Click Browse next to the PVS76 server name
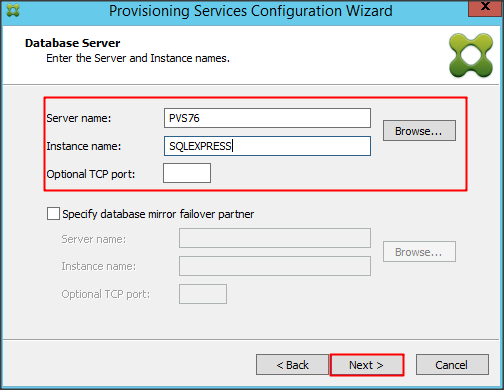Screen dimensions: 504x390 click(x=419, y=131)
